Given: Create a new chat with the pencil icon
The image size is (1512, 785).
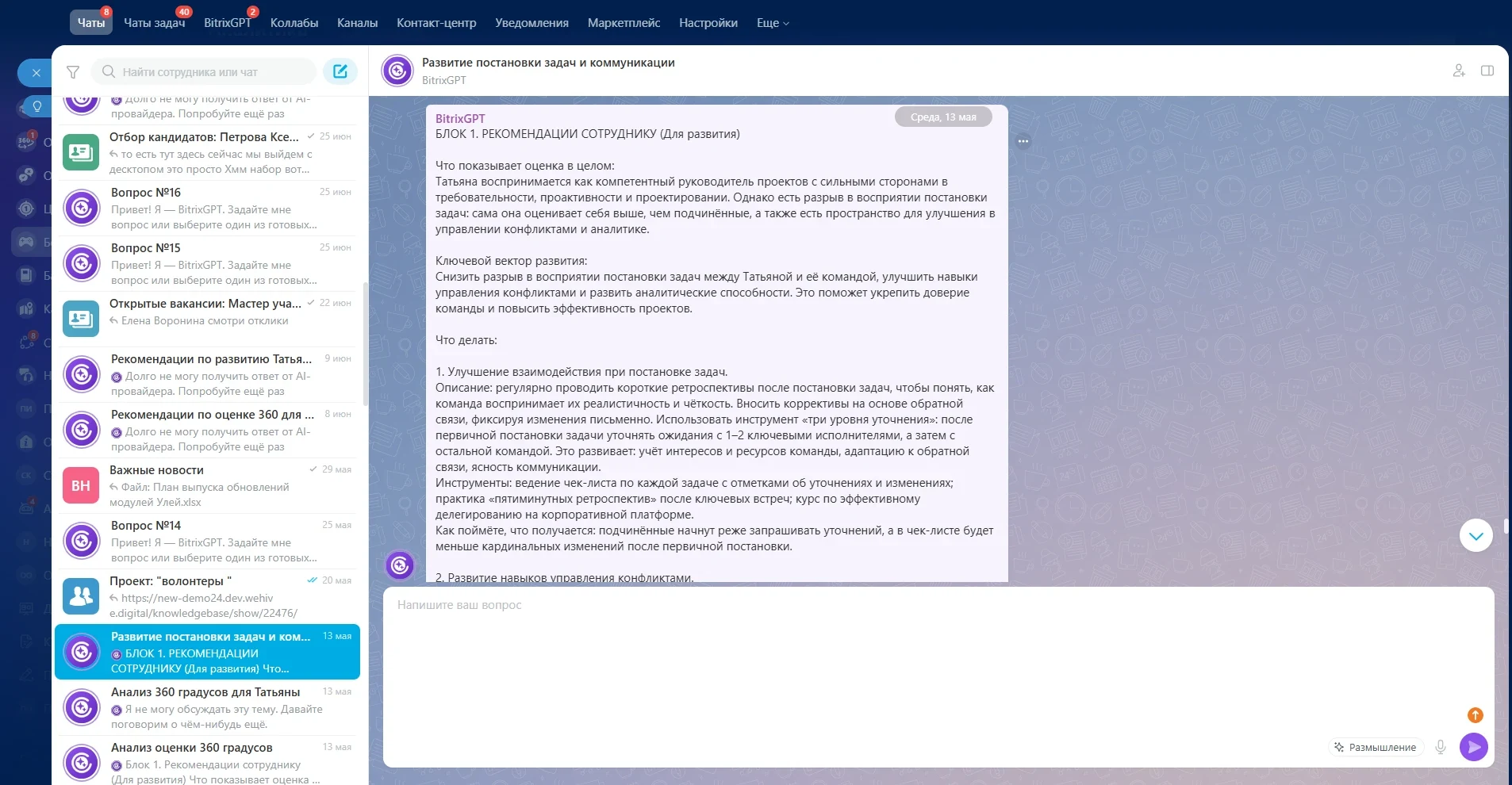Looking at the screenshot, I should (x=340, y=71).
